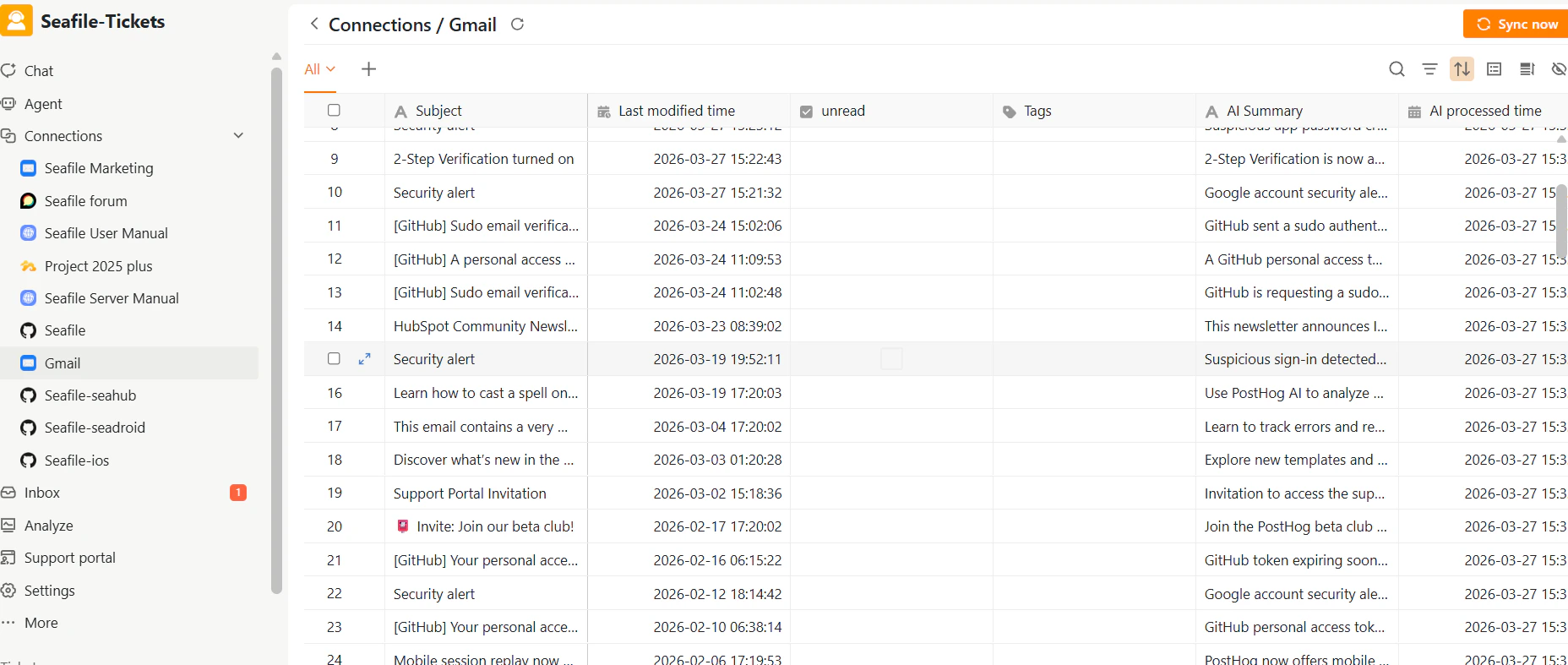Image resolution: width=1568 pixels, height=665 pixels.
Task: Click the Tags column header
Action: pos(1094,111)
